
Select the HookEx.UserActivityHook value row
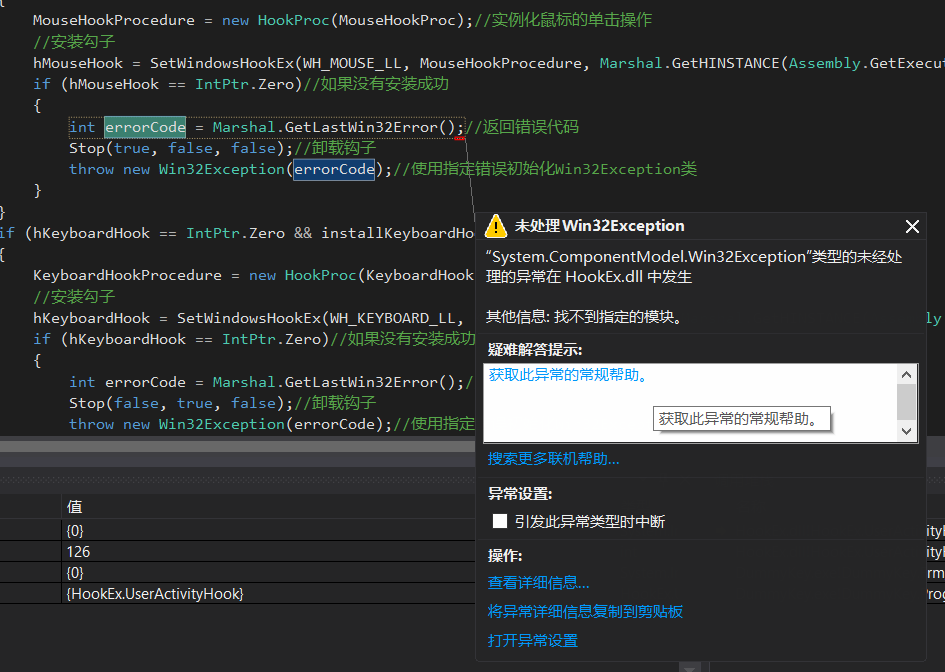click(x=268, y=594)
